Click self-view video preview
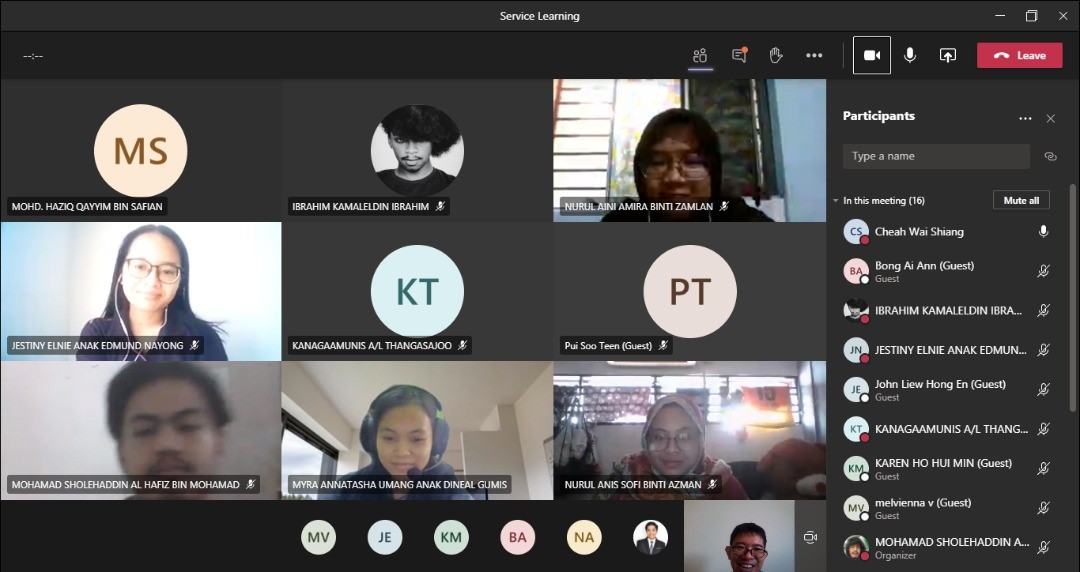 pos(739,536)
